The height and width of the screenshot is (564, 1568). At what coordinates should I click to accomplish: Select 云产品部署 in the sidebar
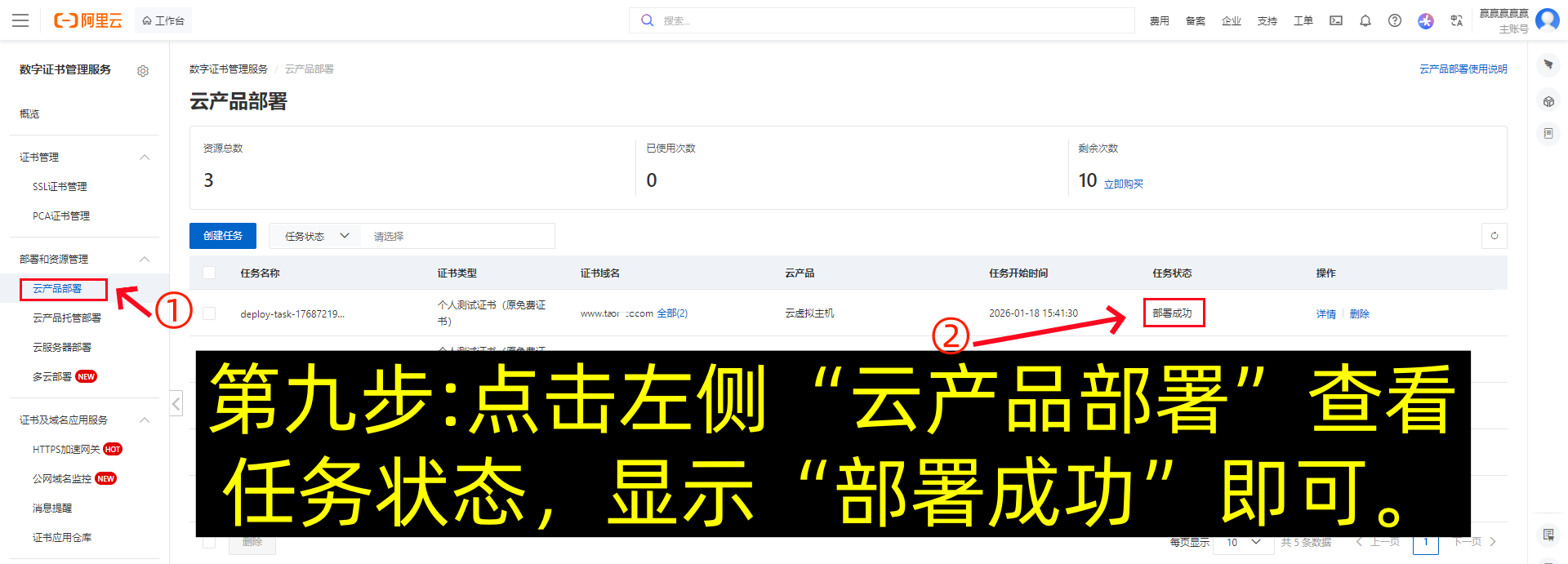pos(57,289)
